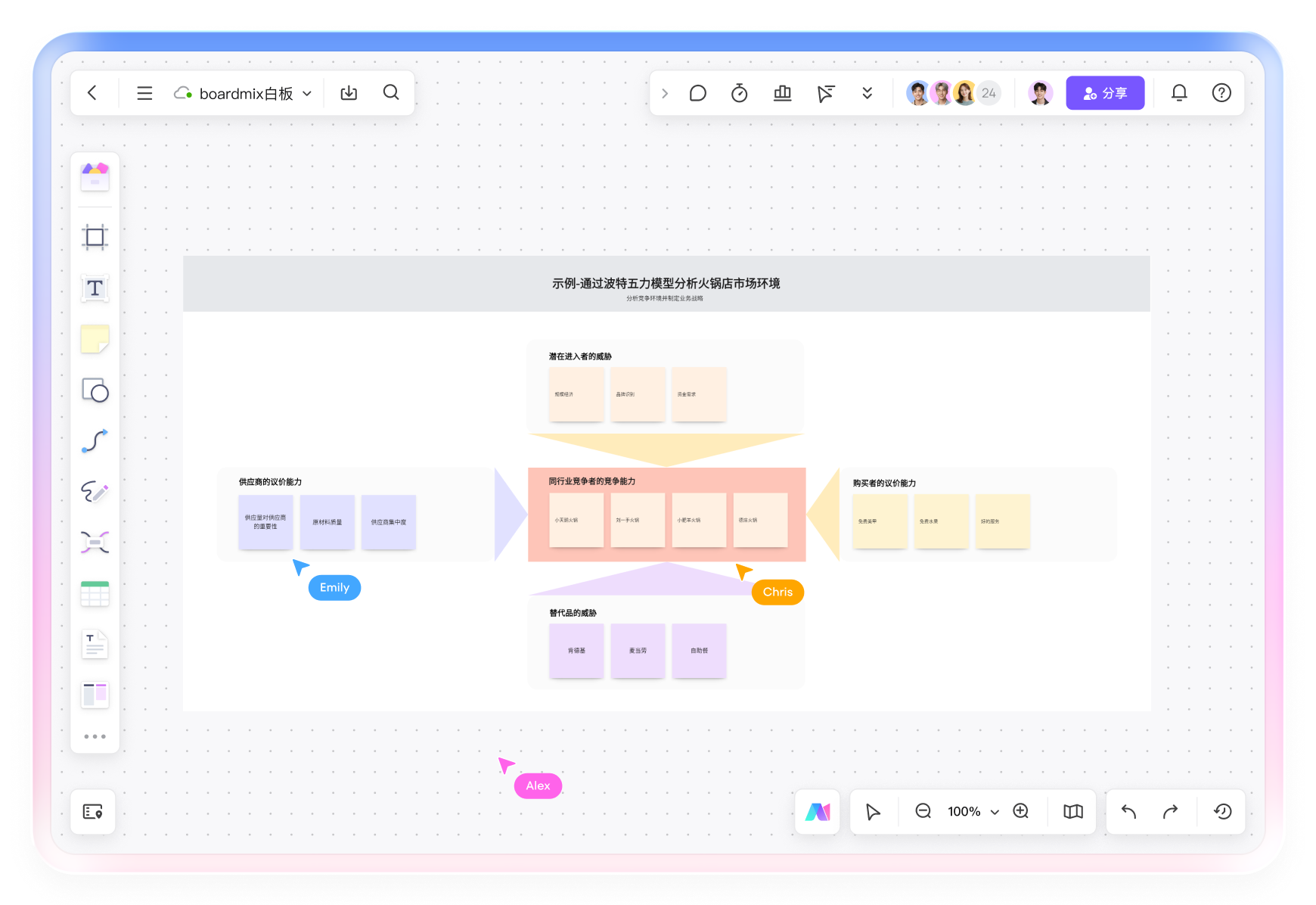This screenshot has height=905, width=1316.
Task: Show more tools via three dots
Action: coord(95,736)
